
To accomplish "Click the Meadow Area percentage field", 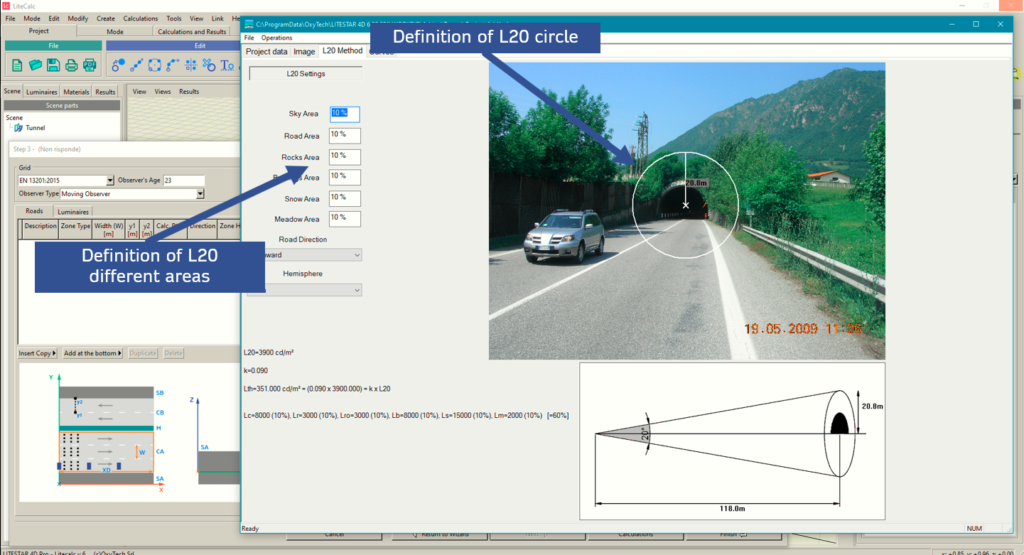I will pyautogui.click(x=344, y=218).
